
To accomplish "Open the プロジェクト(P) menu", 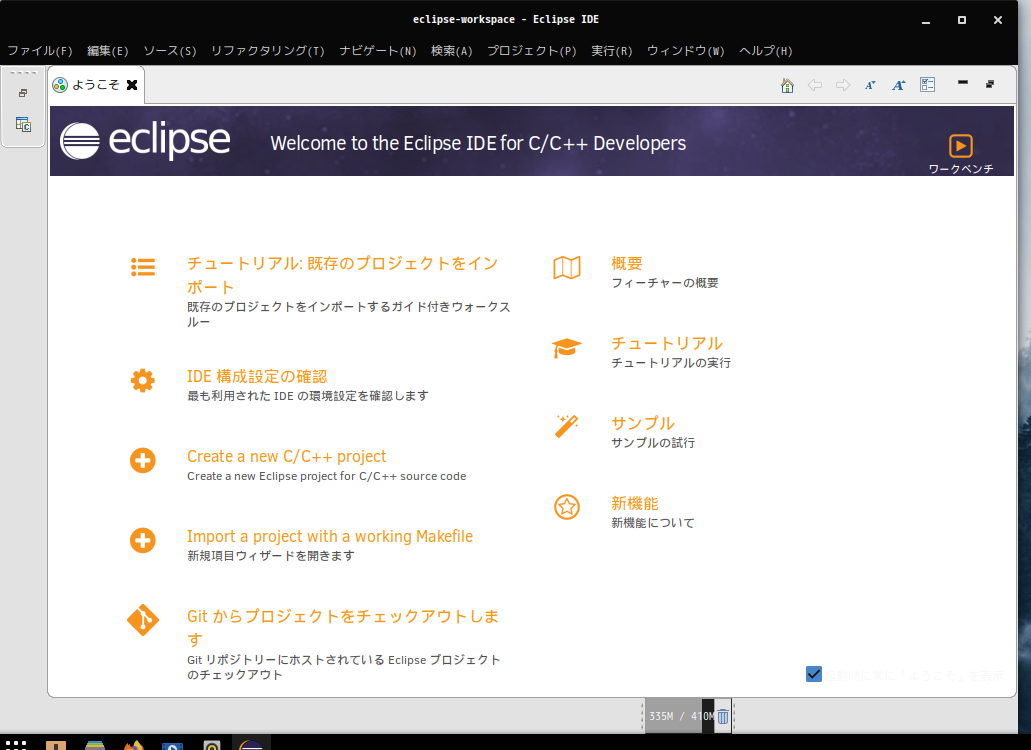I will (x=531, y=51).
